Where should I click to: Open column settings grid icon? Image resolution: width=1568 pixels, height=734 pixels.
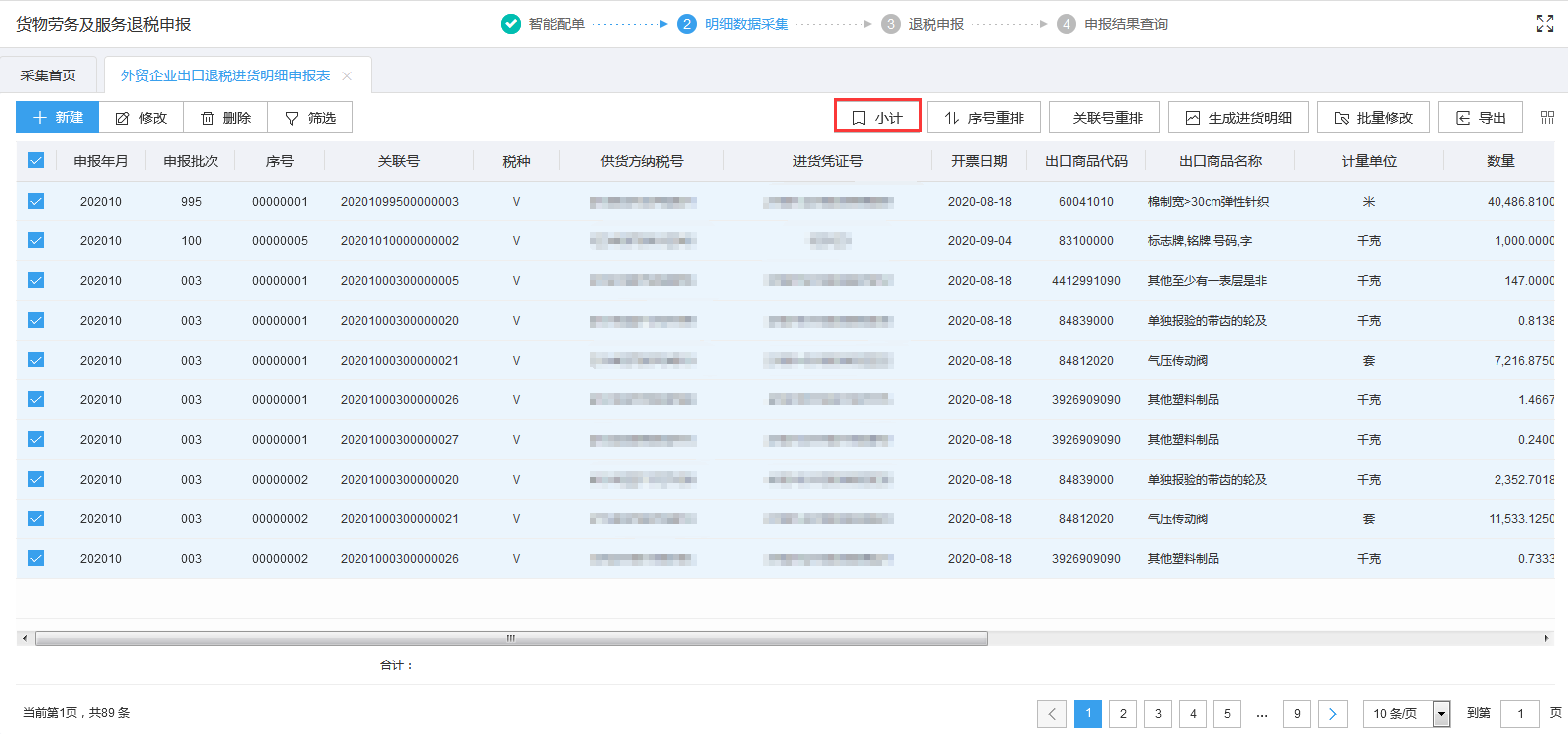coord(1547,117)
